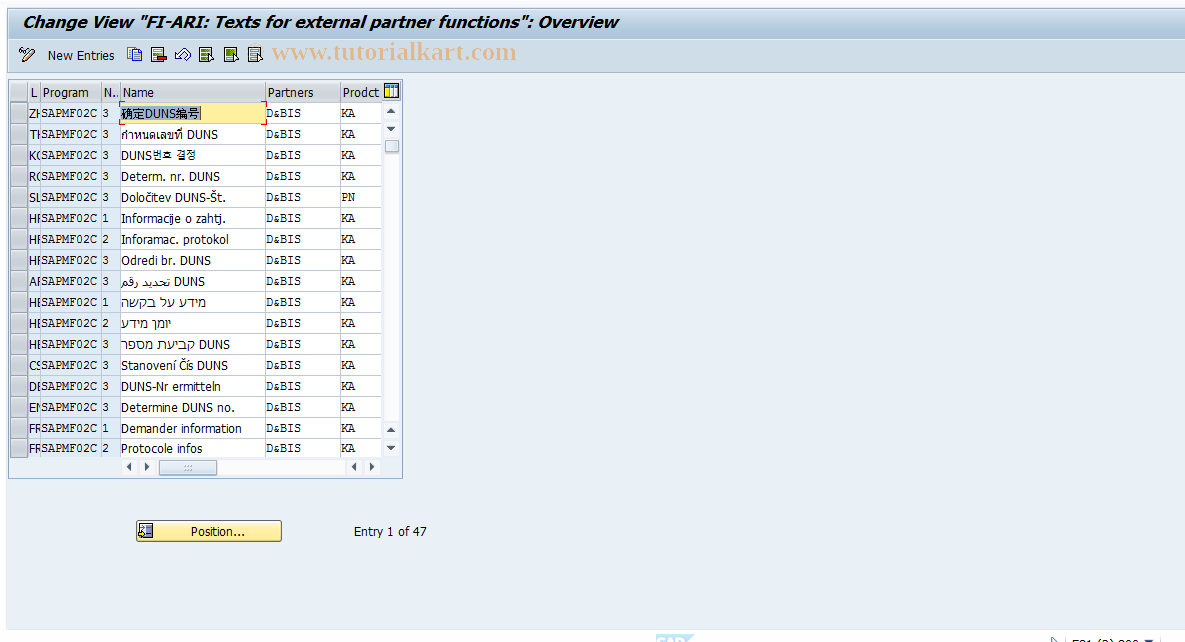The image size is (1185, 642).
Task: Click the second left-hand horizontal scroll arrow
Action: click(147, 467)
